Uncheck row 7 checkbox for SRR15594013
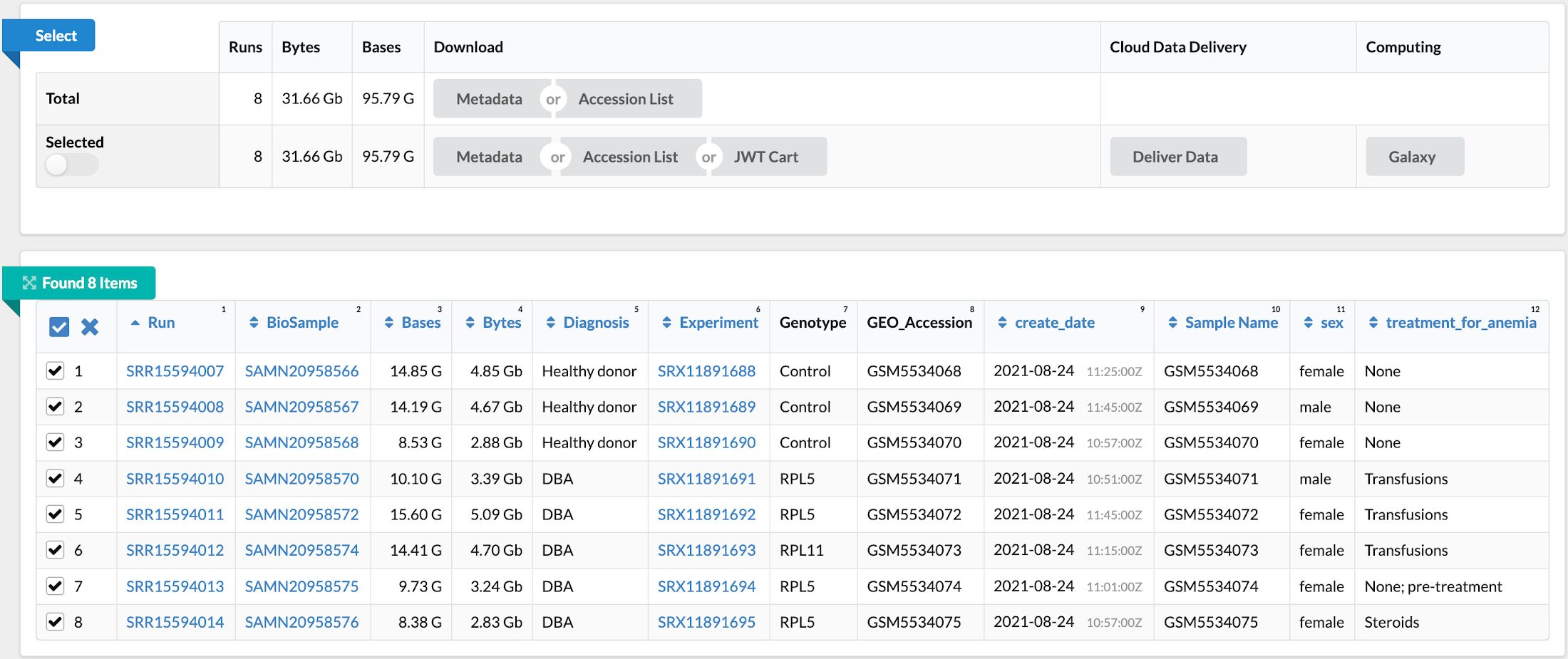1568x659 pixels. pyautogui.click(x=56, y=586)
